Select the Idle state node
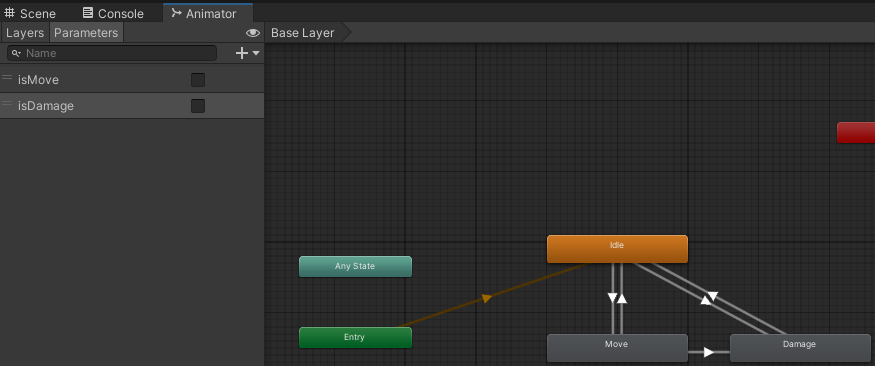This screenshot has height=366, width=875. tap(617, 249)
